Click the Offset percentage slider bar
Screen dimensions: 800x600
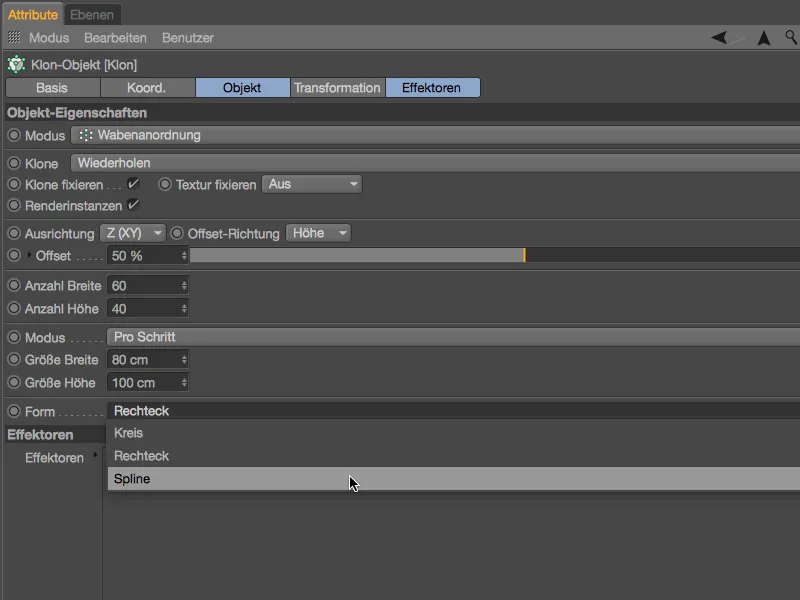495,255
